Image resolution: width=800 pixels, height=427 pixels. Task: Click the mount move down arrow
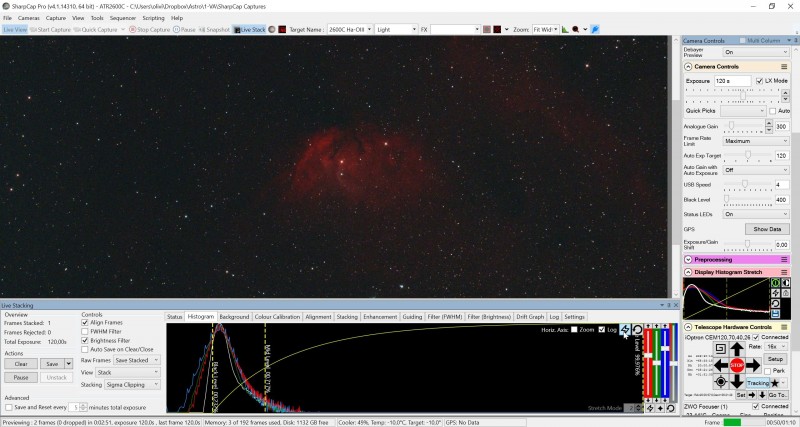click(x=737, y=381)
